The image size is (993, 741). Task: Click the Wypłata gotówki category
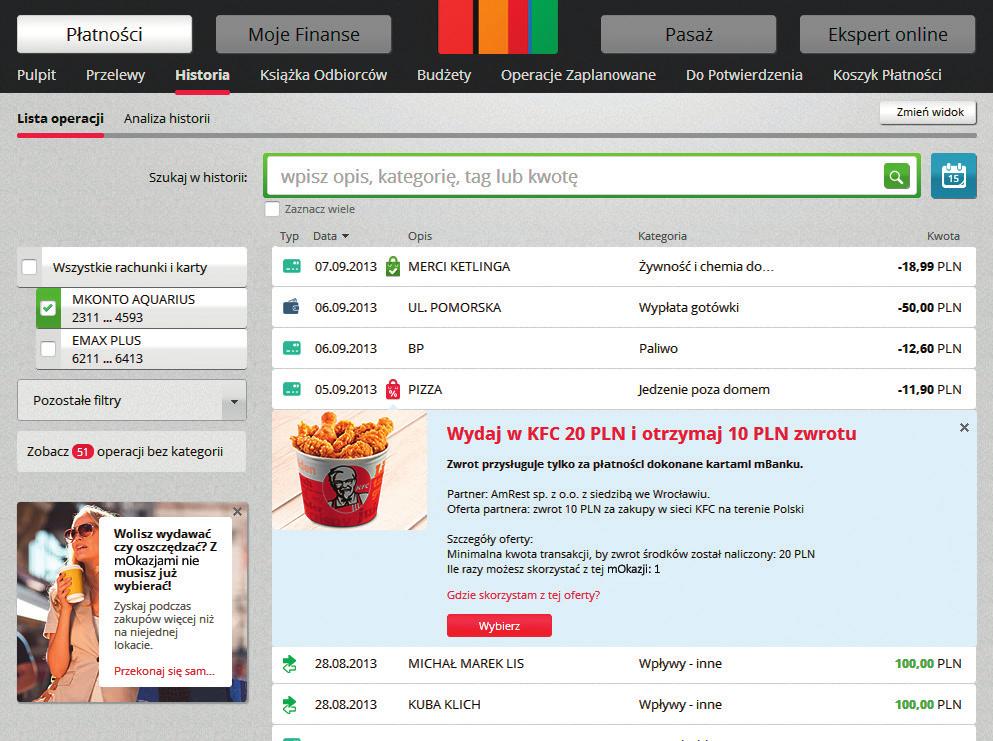(x=688, y=308)
